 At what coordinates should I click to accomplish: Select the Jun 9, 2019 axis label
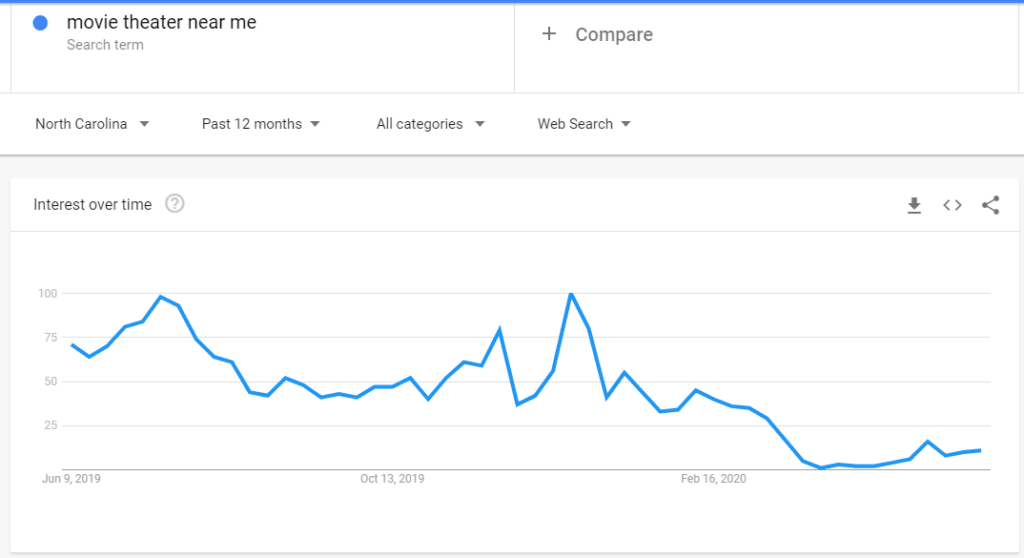pyautogui.click(x=71, y=479)
